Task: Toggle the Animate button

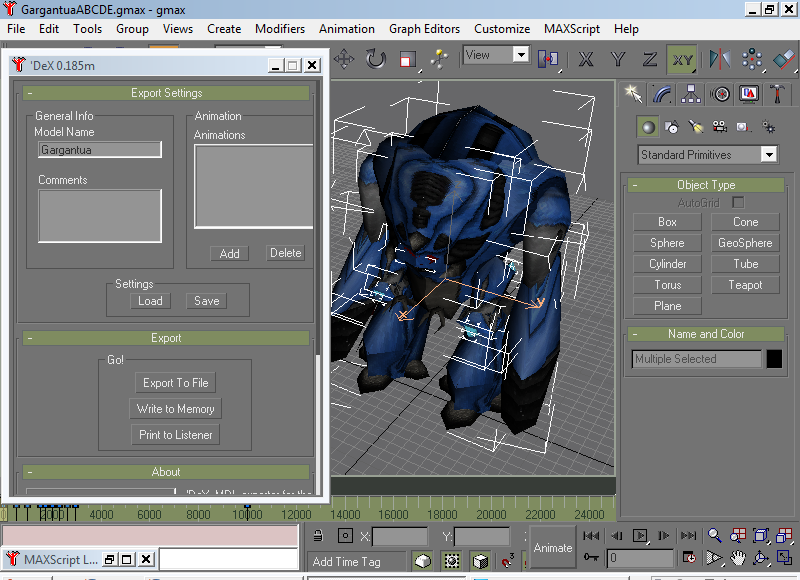Action: [553, 547]
